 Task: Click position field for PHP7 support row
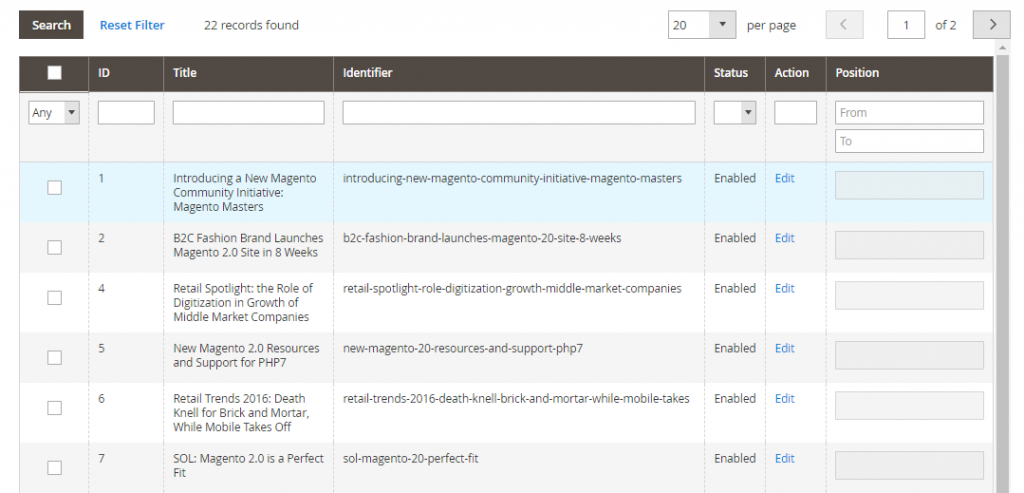pos(909,355)
